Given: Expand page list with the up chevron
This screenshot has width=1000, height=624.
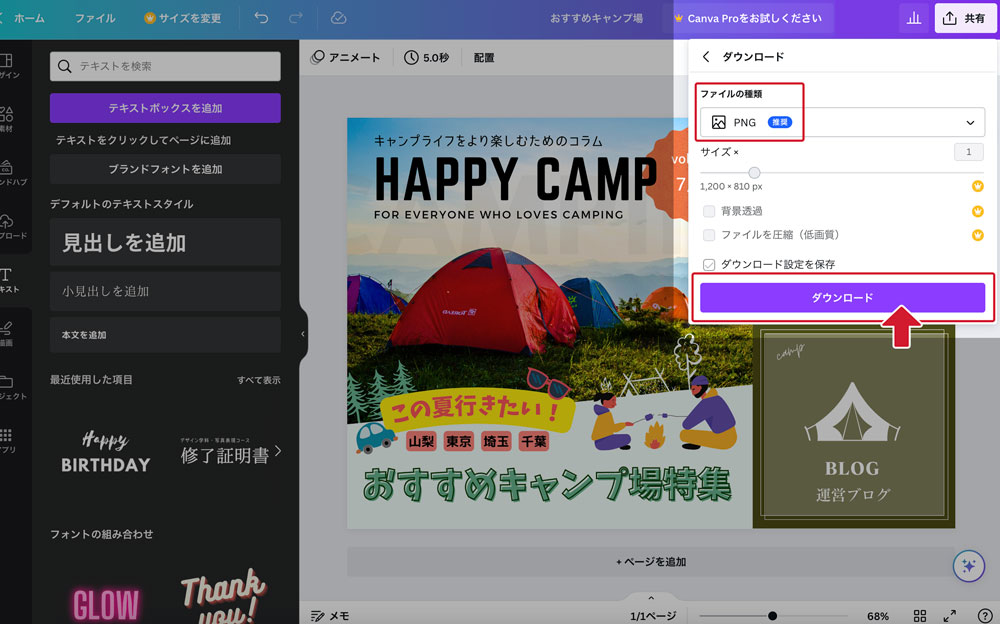Looking at the screenshot, I should [651, 598].
